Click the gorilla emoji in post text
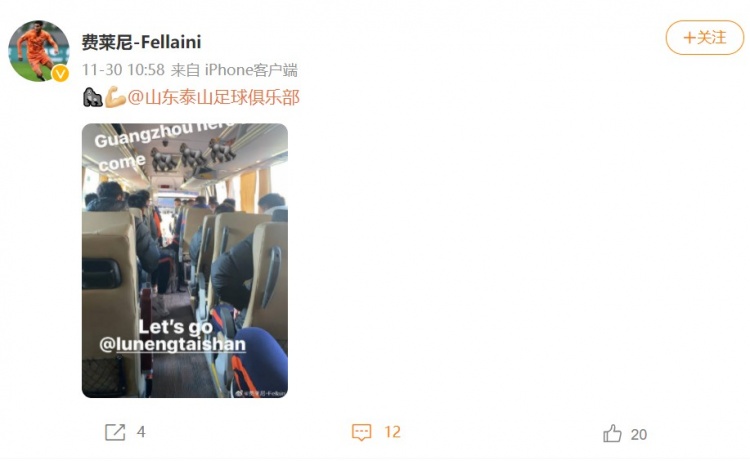This screenshot has height=461, width=750. 93,97
